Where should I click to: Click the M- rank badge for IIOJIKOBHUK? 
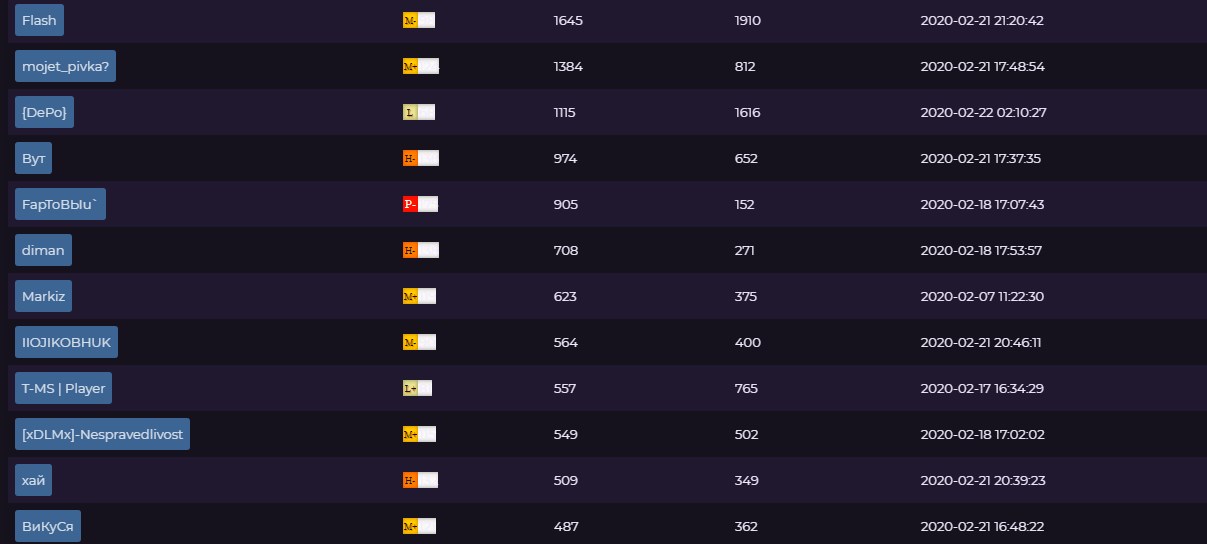point(419,343)
